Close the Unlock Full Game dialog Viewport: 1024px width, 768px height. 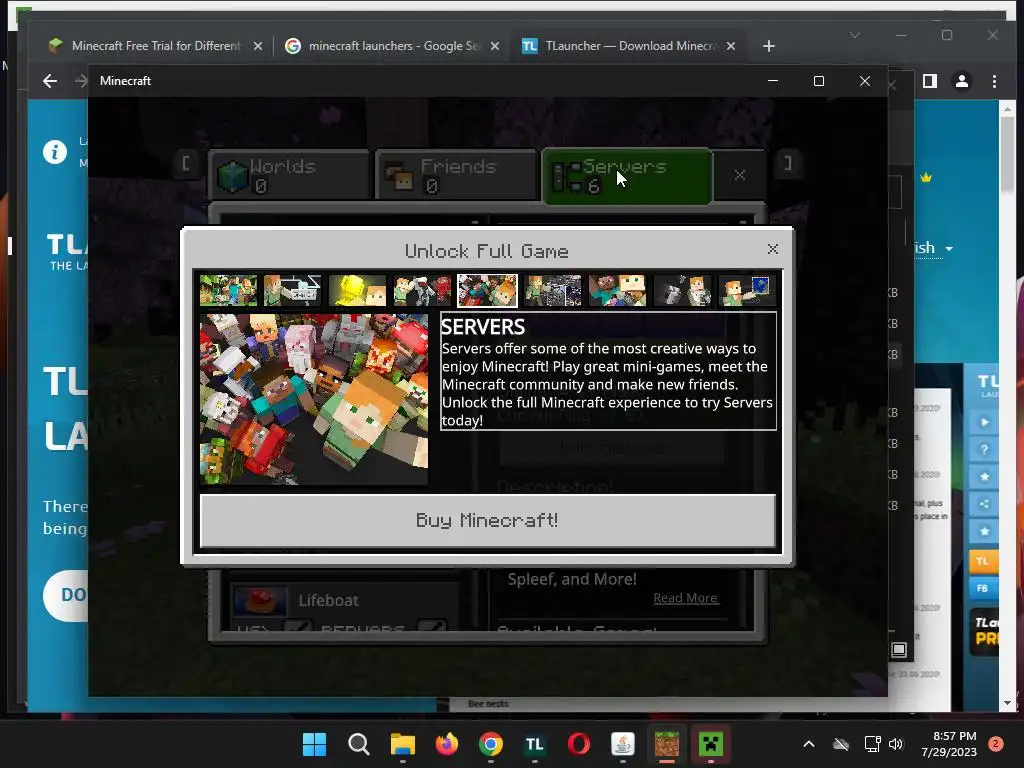[773, 249]
